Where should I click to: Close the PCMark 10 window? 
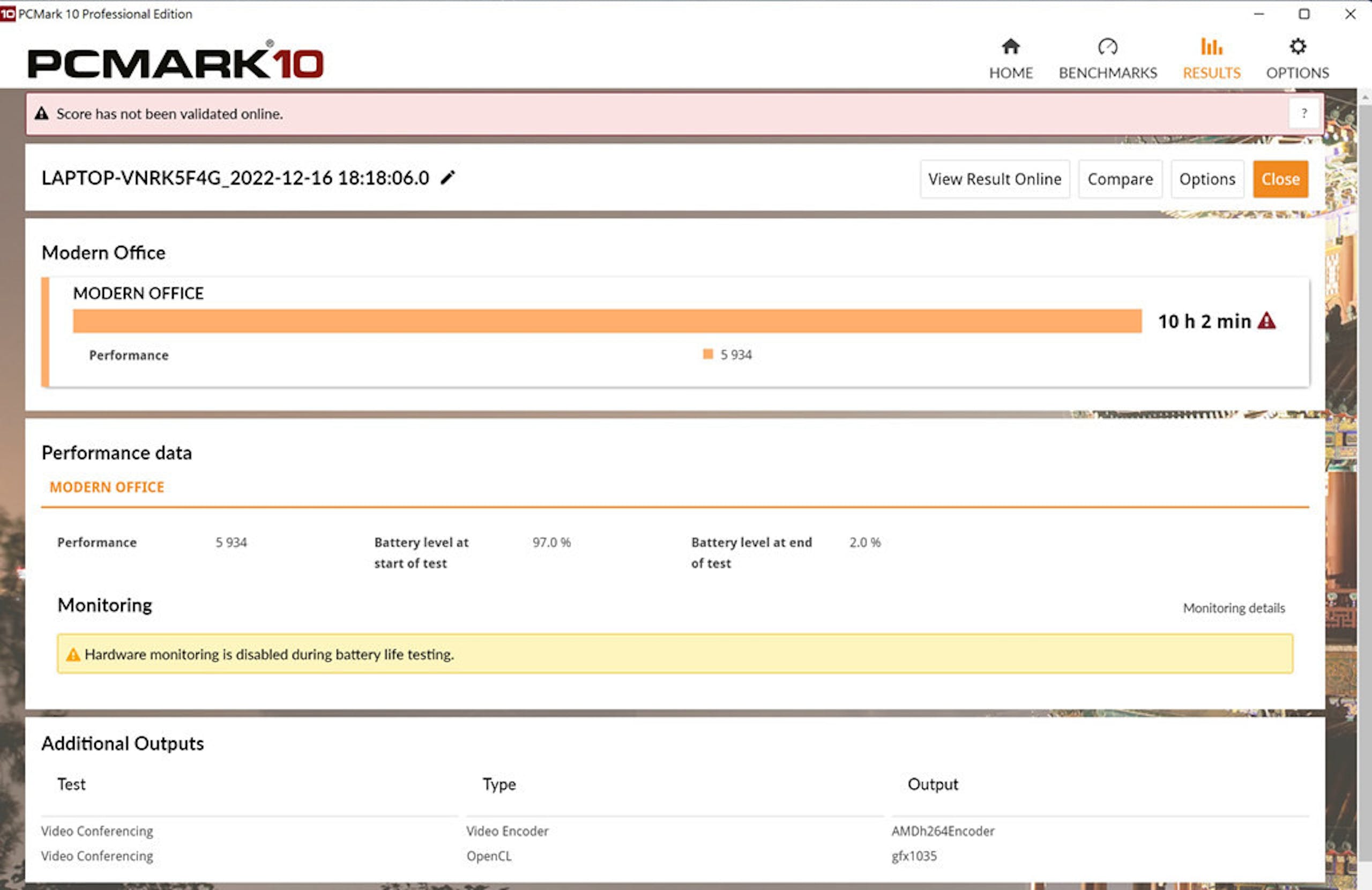pos(1350,14)
